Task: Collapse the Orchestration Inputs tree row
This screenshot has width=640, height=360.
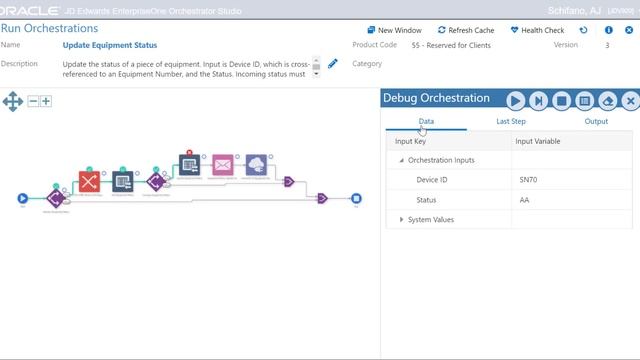Action: (x=401, y=160)
